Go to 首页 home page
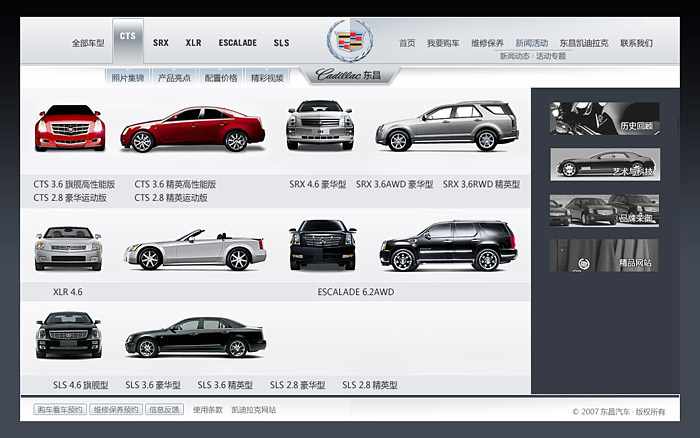 [407, 43]
